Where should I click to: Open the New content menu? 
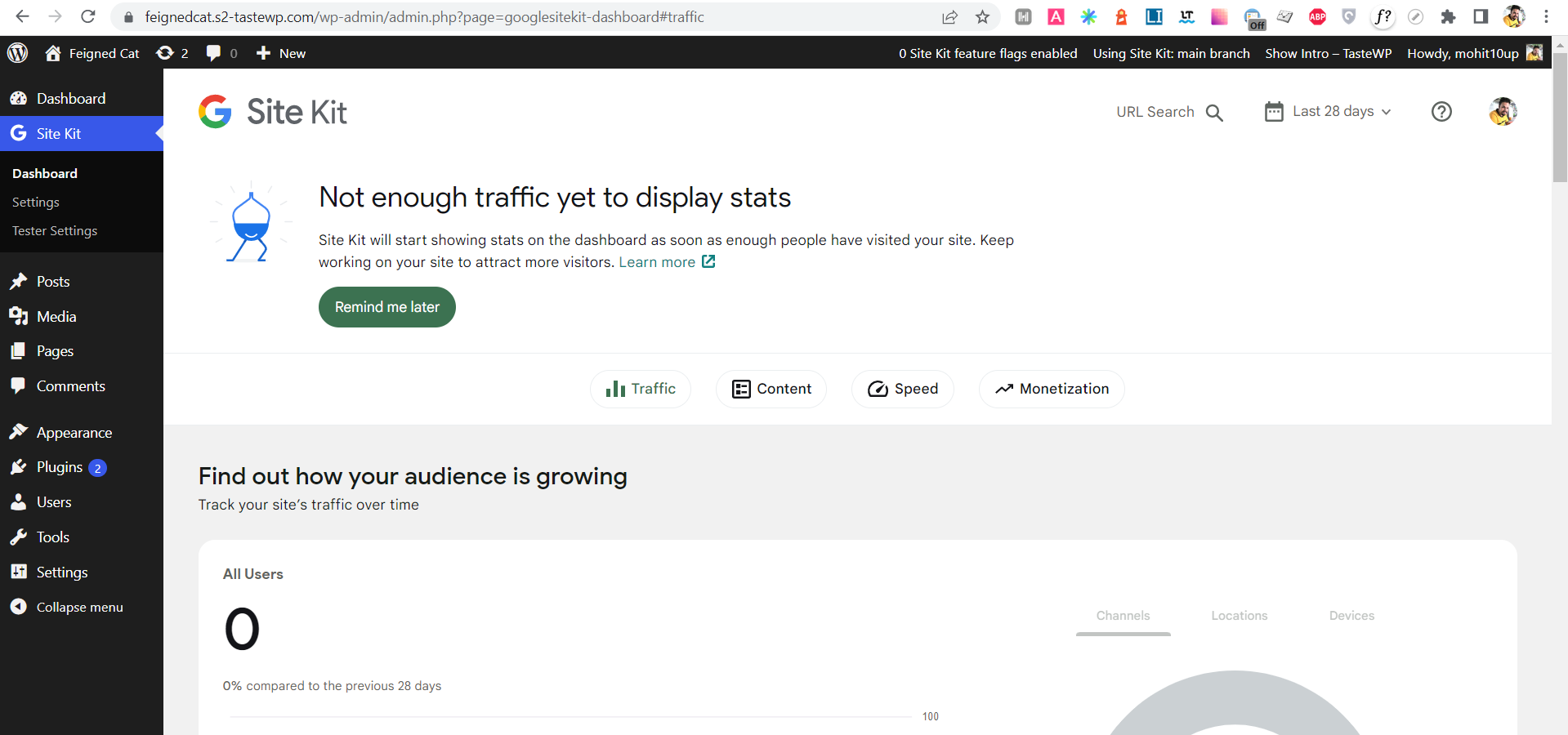click(281, 53)
